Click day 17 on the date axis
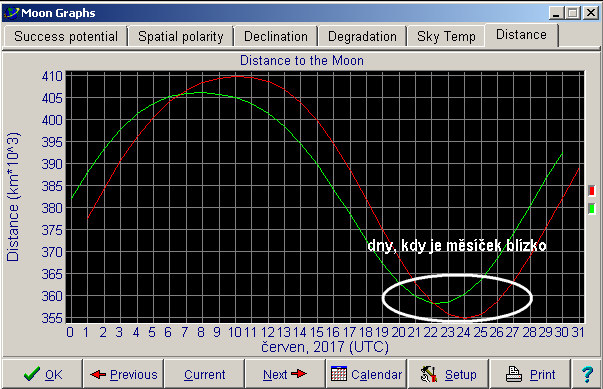 pyautogui.click(x=349, y=332)
